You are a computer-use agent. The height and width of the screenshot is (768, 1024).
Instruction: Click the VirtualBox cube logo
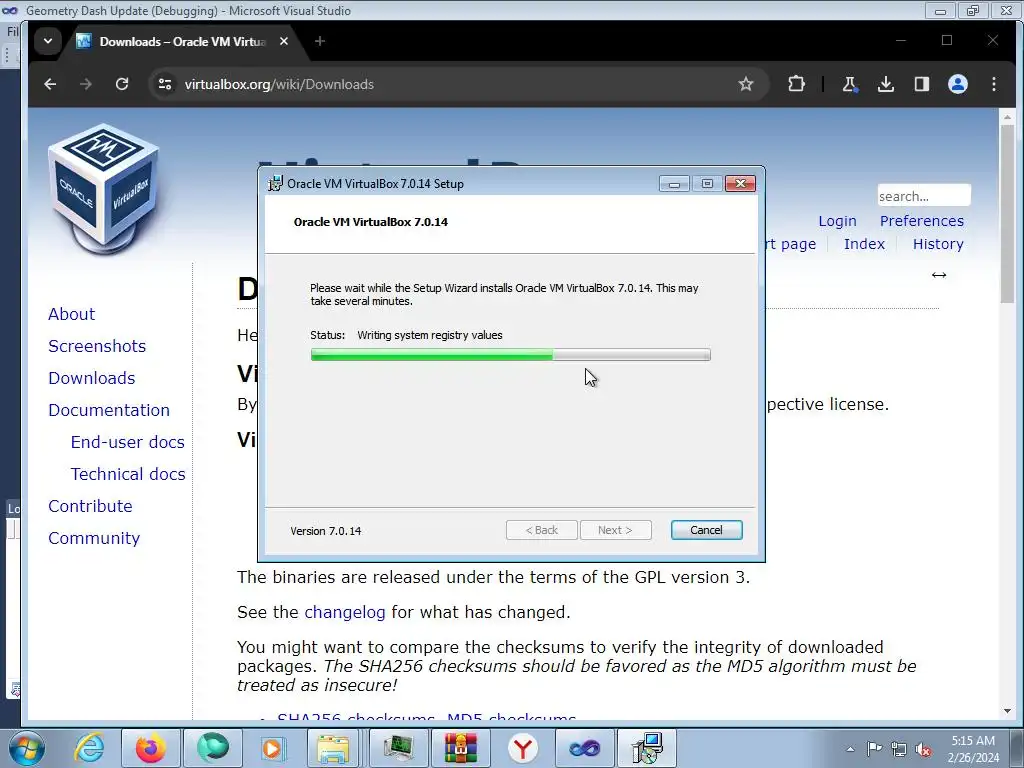point(104,189)
